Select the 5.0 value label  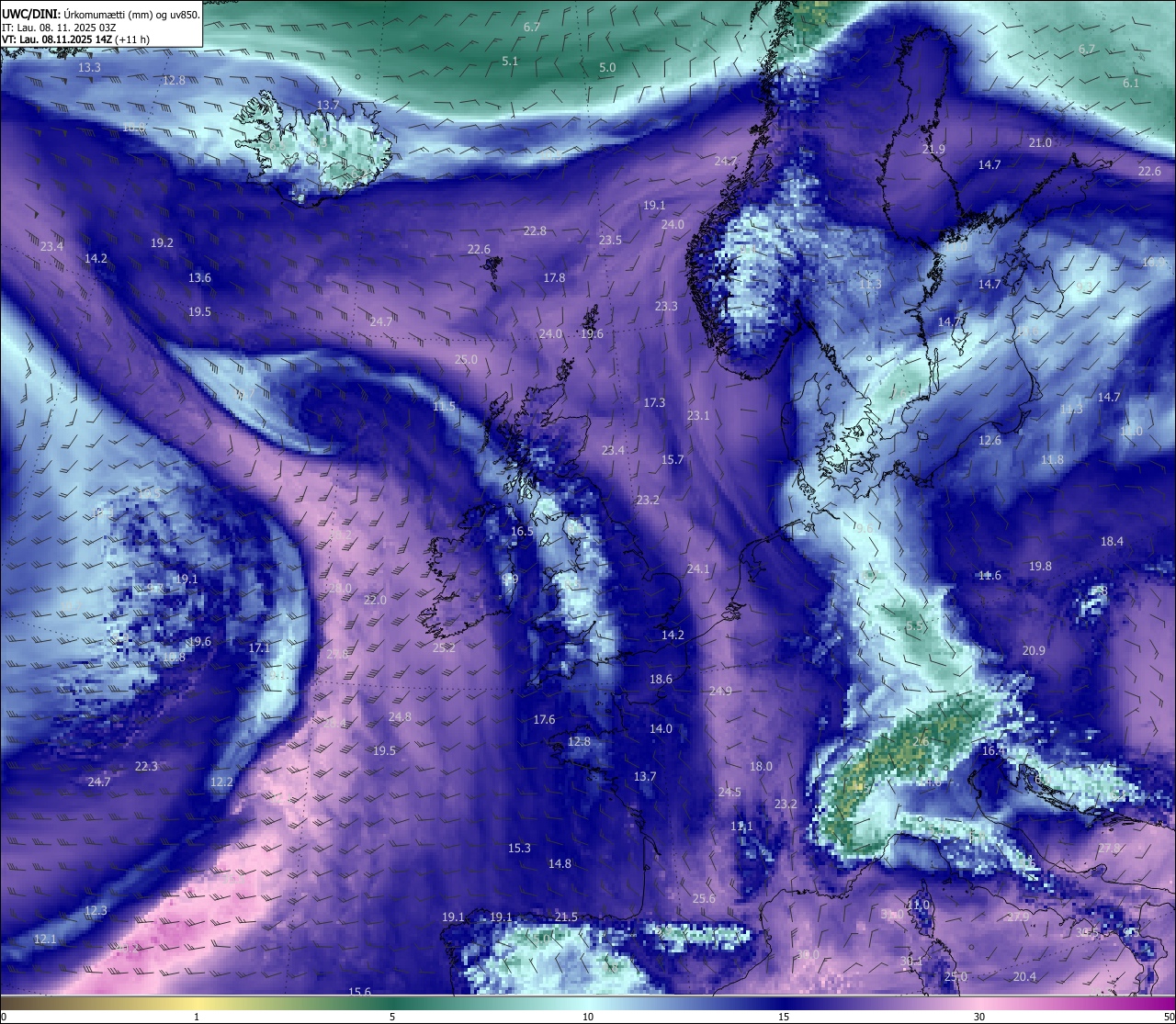tap(607, 68)
